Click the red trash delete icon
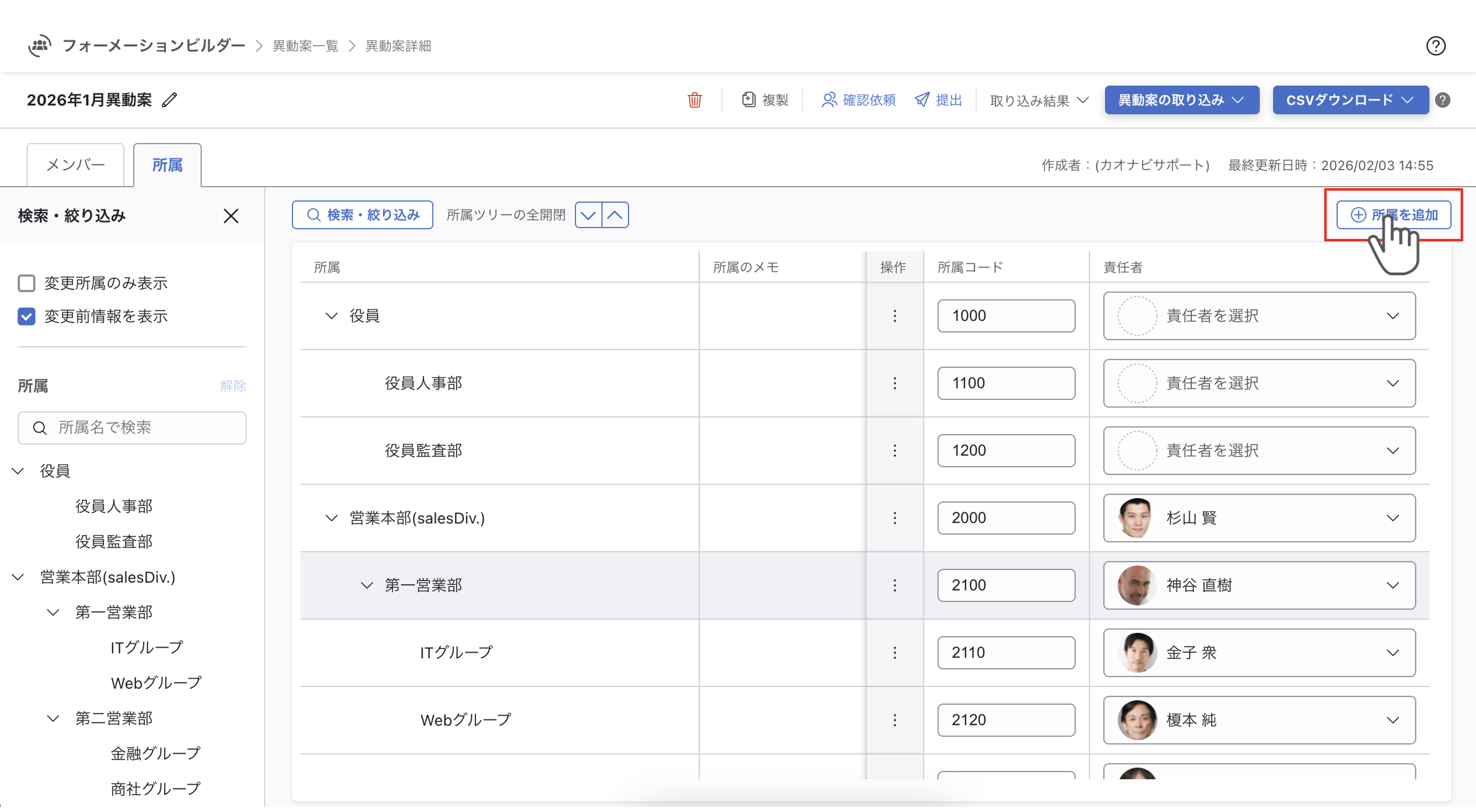 694,100
